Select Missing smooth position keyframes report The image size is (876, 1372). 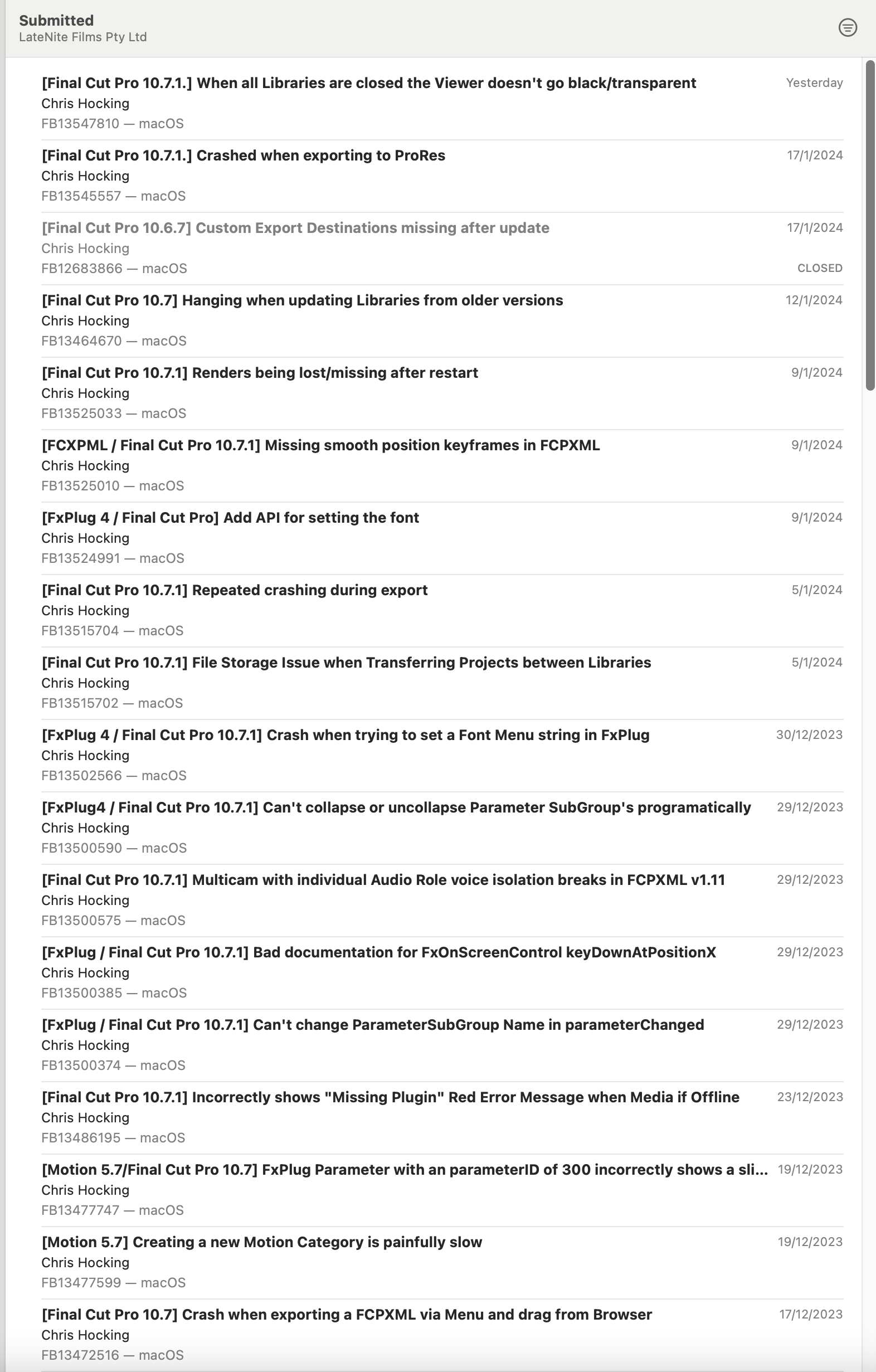coord(320,445)
